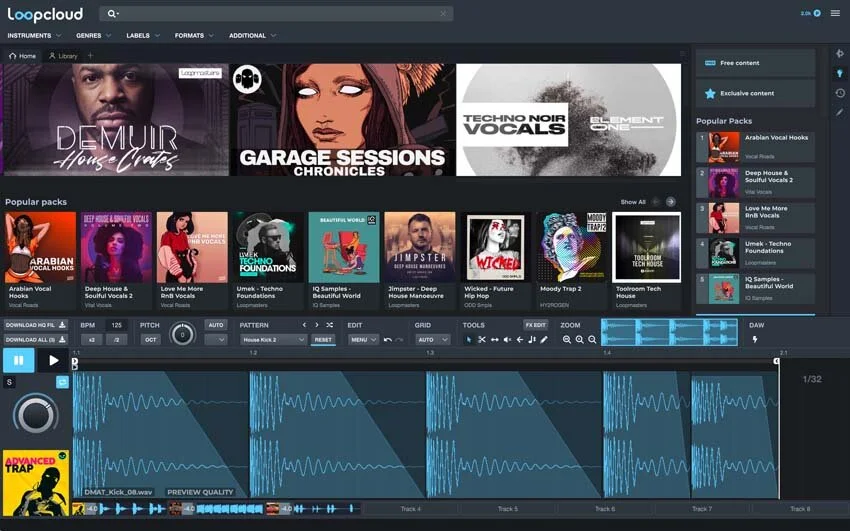Click the zoom out magnifier

566,340
